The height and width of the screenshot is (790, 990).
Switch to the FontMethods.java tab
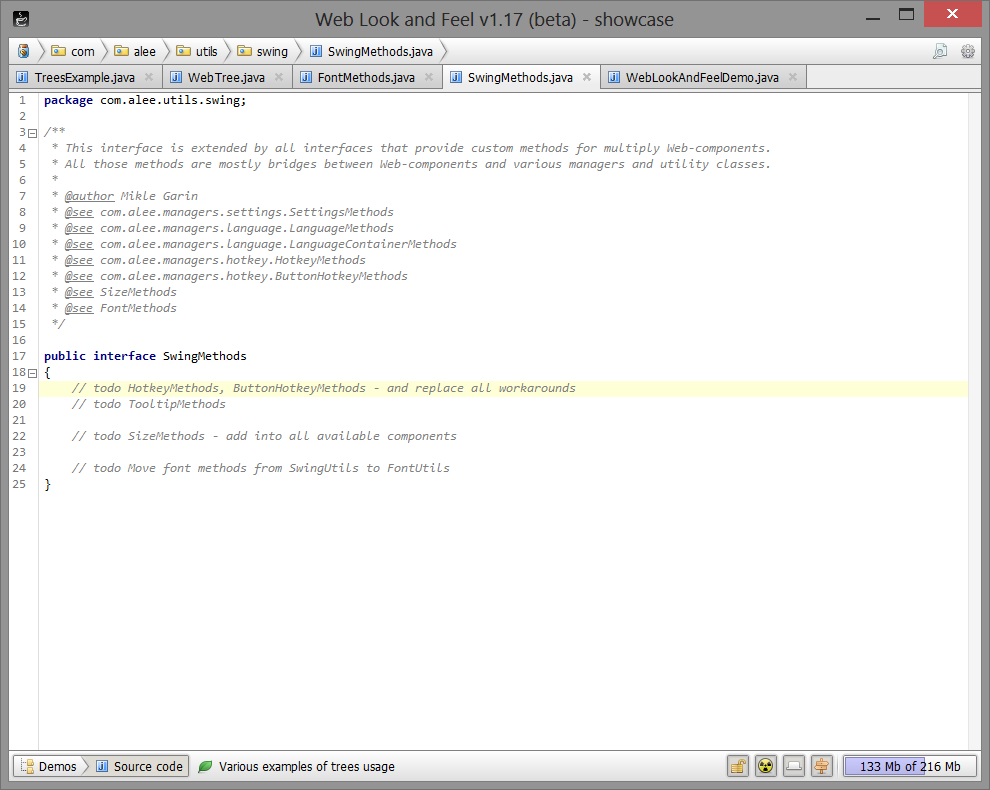pos(367,77)
